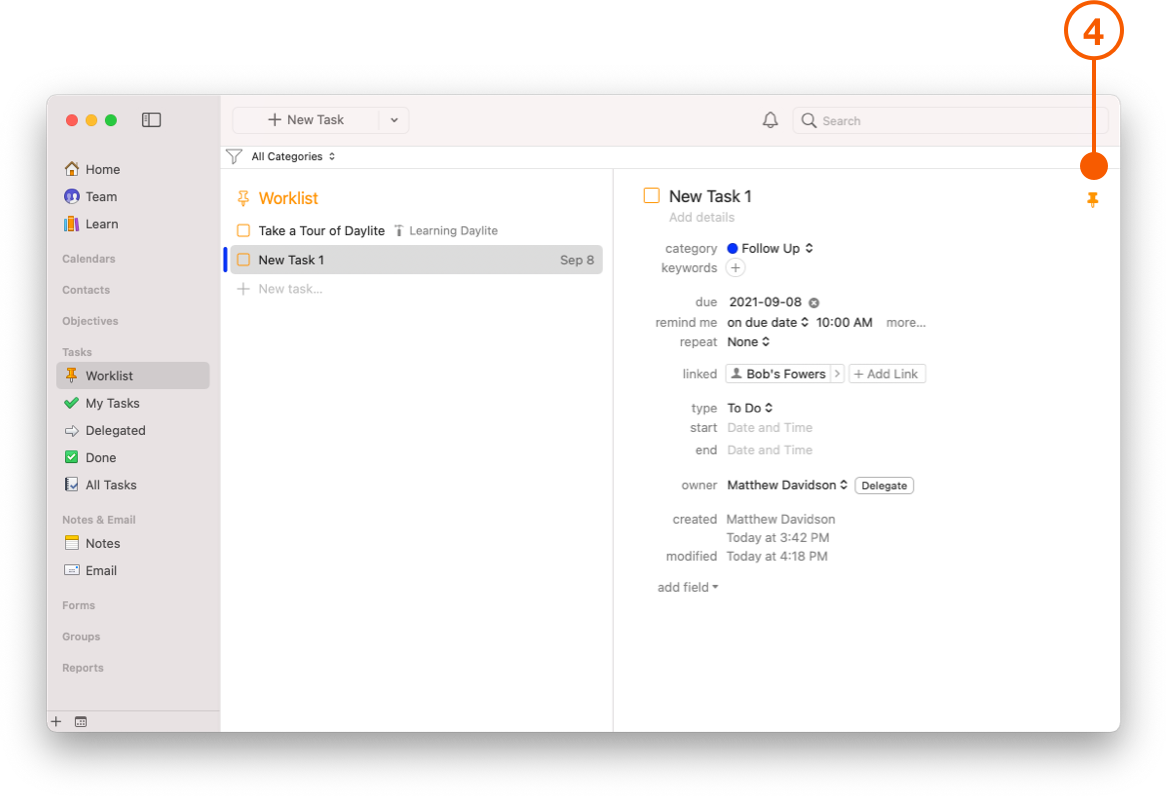Image resolution: width=1166 pixels, height=796 pixels.
Task: Check the New Task 1 checkbox in the list
Action: click(243, 259)
